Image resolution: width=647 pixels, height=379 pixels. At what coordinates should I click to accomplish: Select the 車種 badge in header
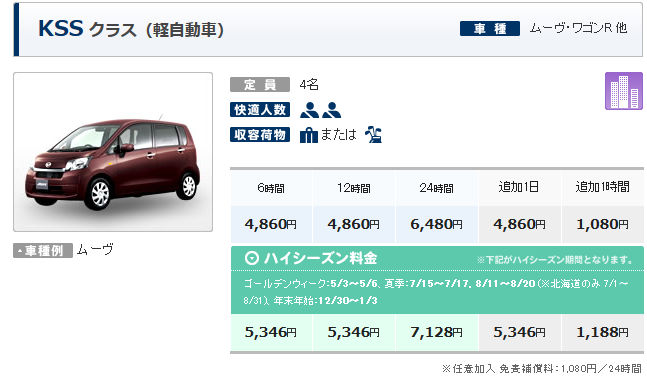pyautogui.click(x=490, y=28)
